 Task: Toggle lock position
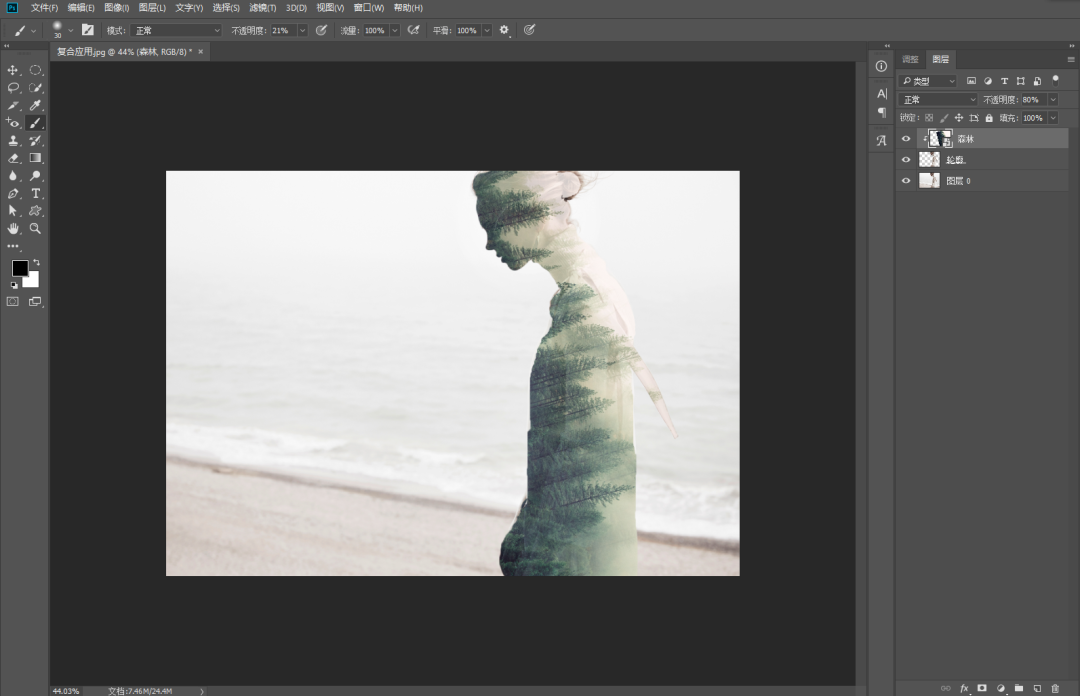[959, 118]
